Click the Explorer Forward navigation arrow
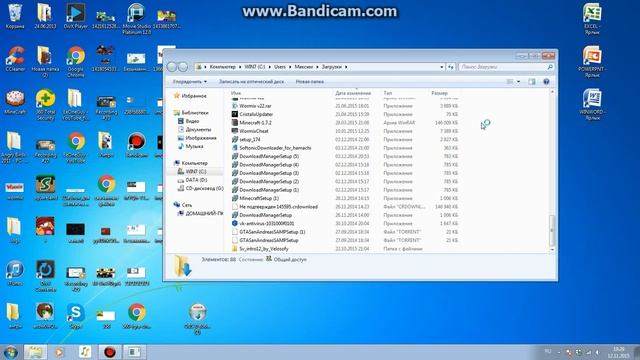 (183, 67)
